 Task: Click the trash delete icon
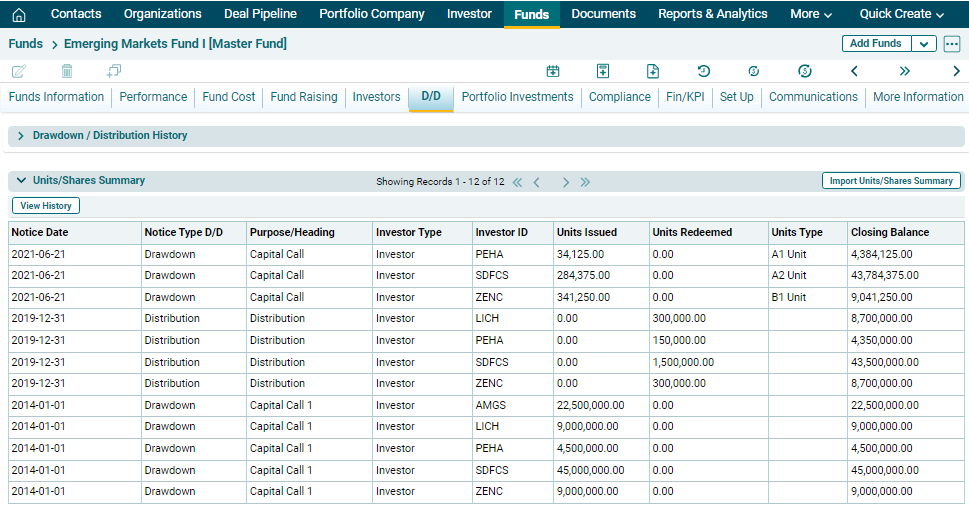click(x=67, y=71)
